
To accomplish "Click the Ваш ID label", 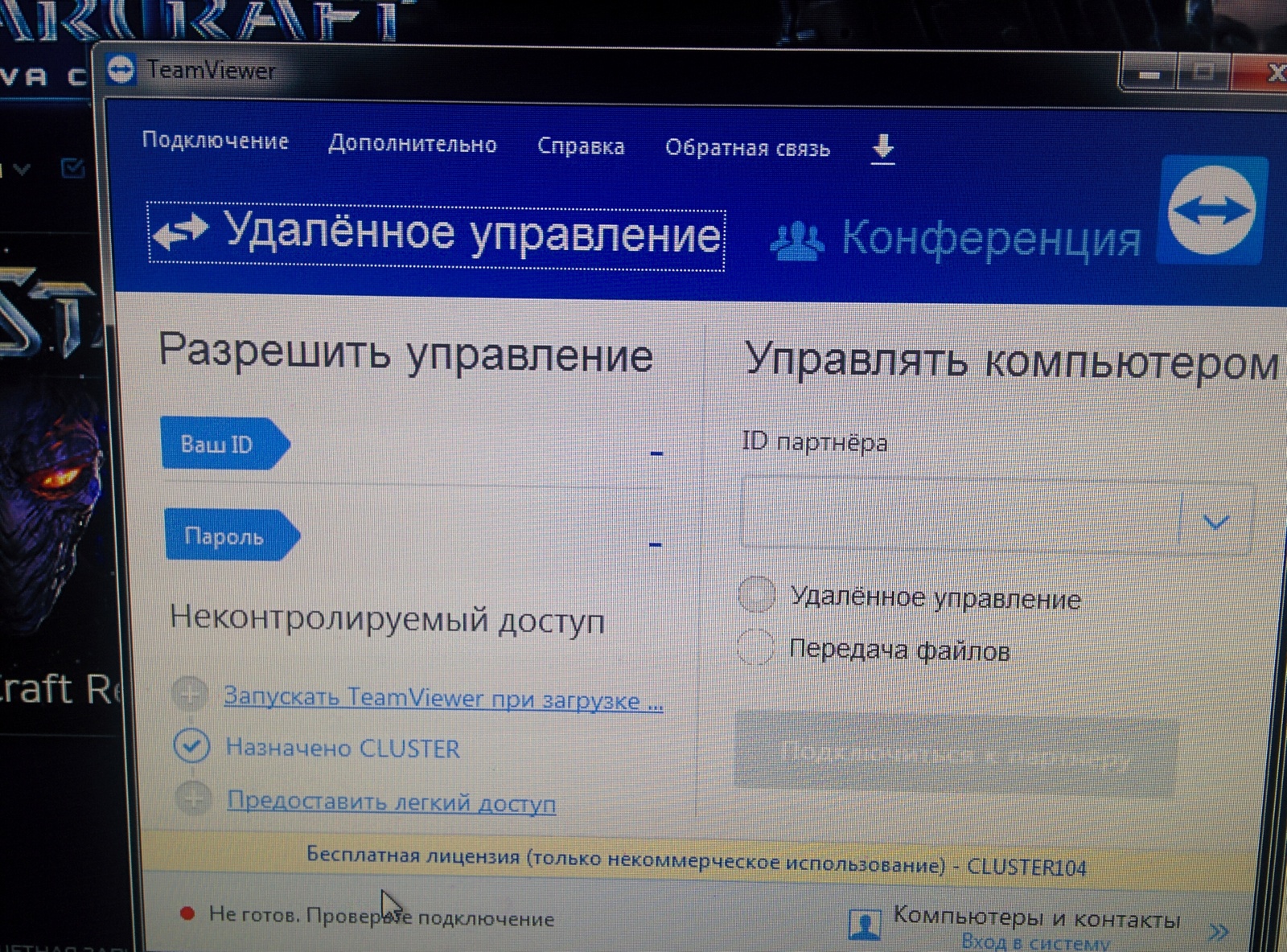I will pos(224,443).
